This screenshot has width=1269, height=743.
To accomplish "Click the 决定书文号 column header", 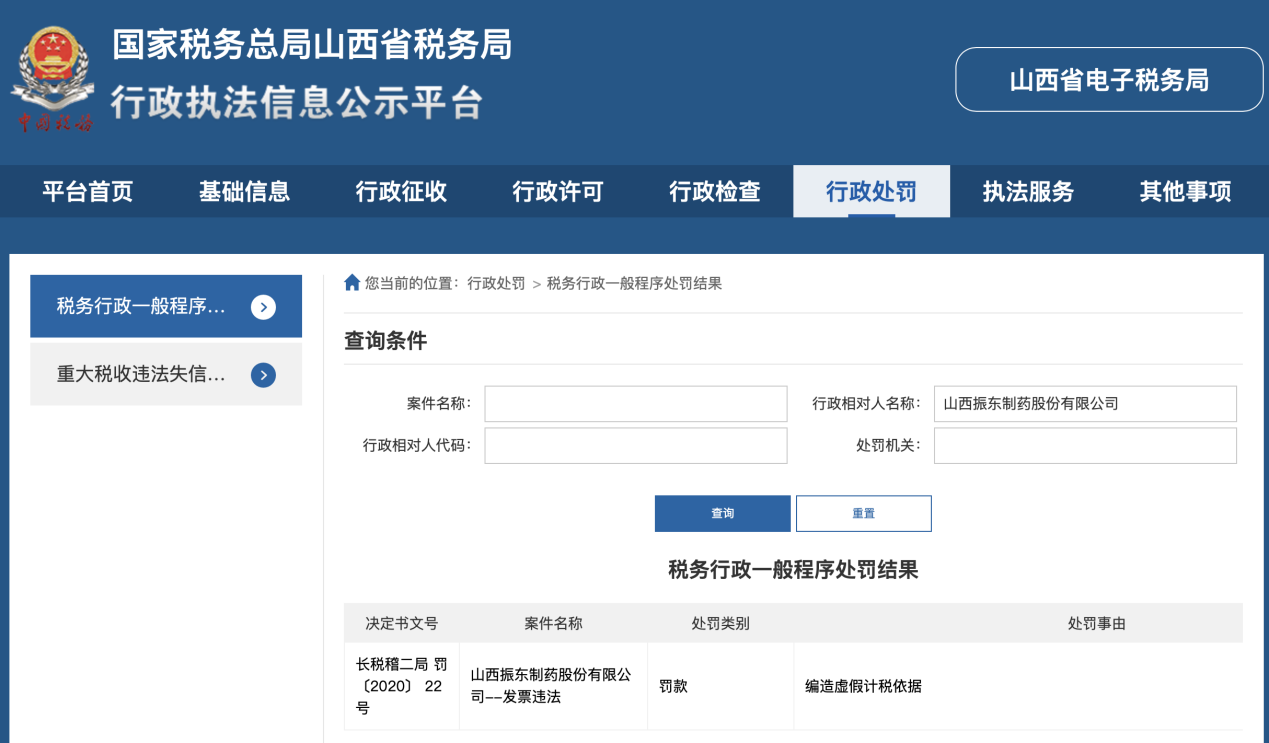I will click(402, 623).
